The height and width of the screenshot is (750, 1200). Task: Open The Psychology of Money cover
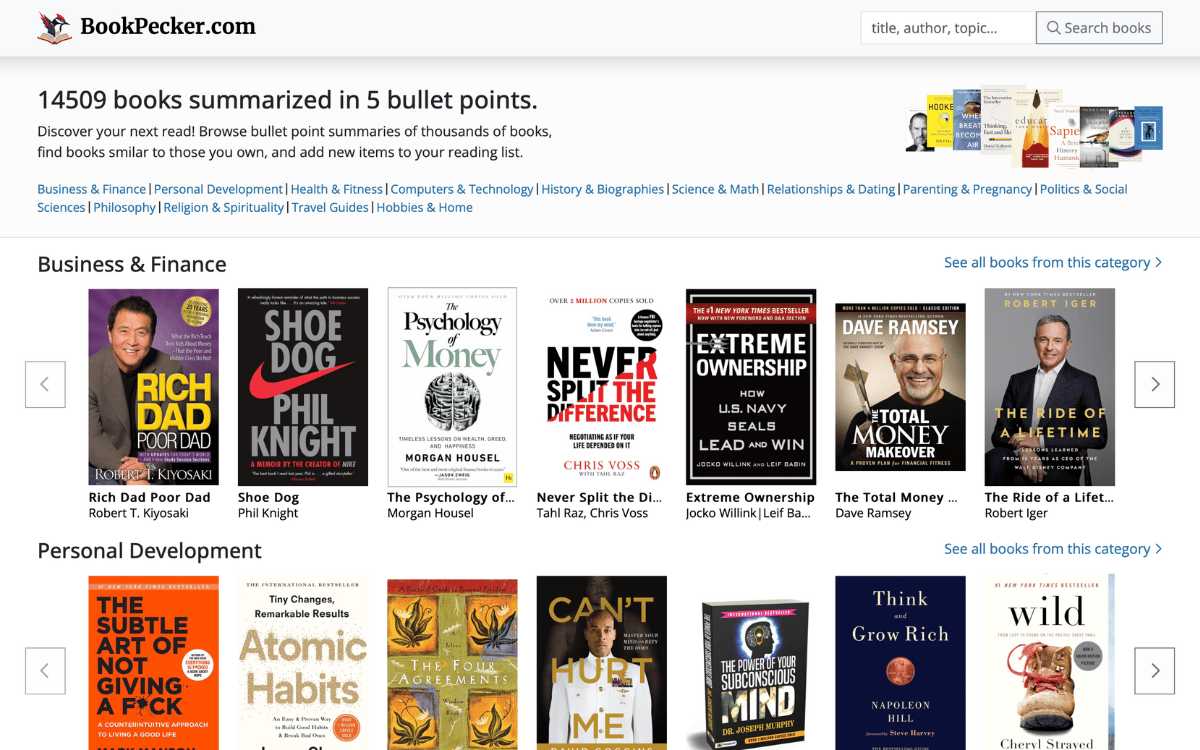point(452,387)
